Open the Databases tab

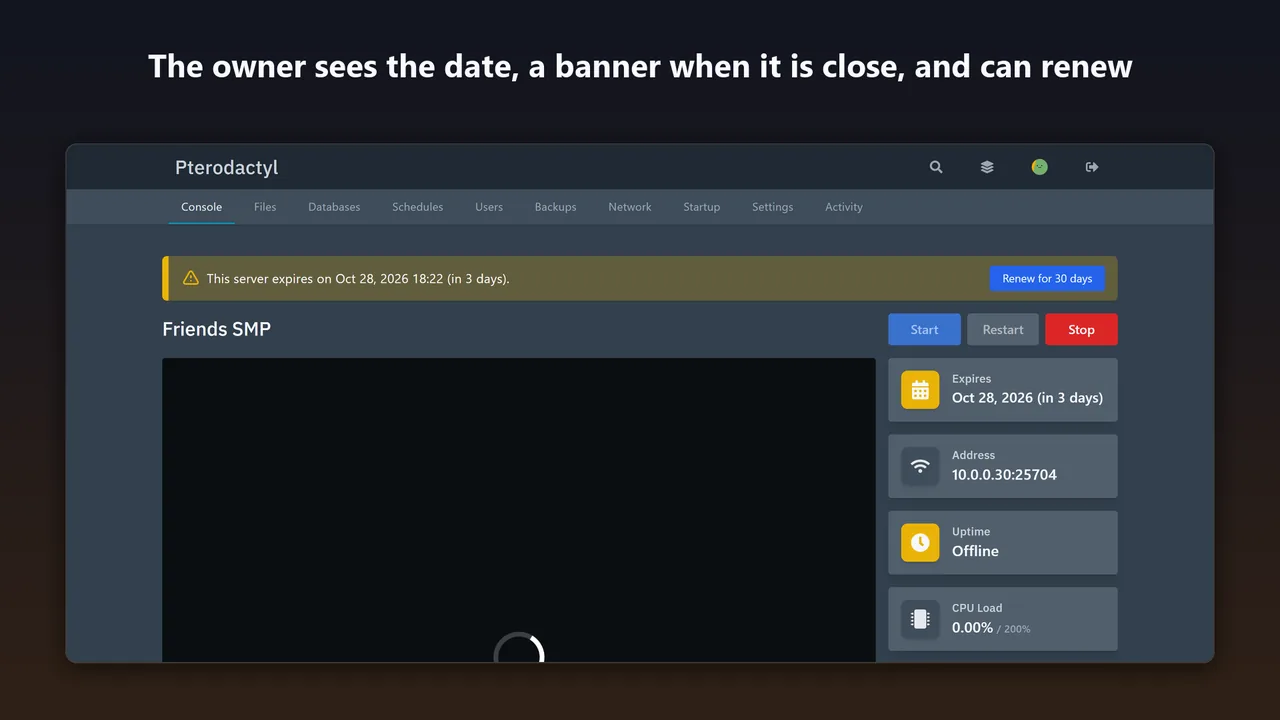(334, 207)
